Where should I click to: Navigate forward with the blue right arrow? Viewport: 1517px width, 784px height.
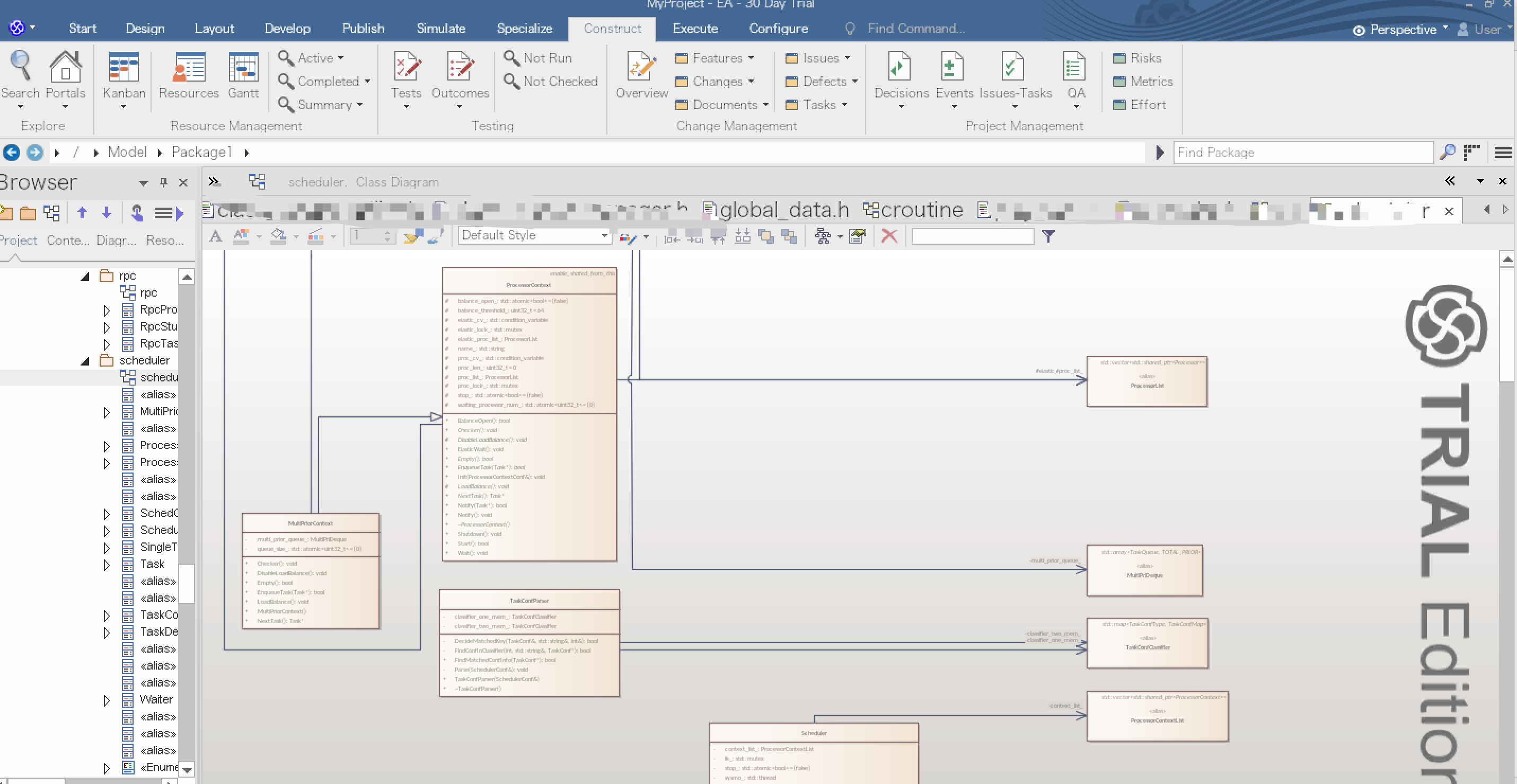click(36, 153)
